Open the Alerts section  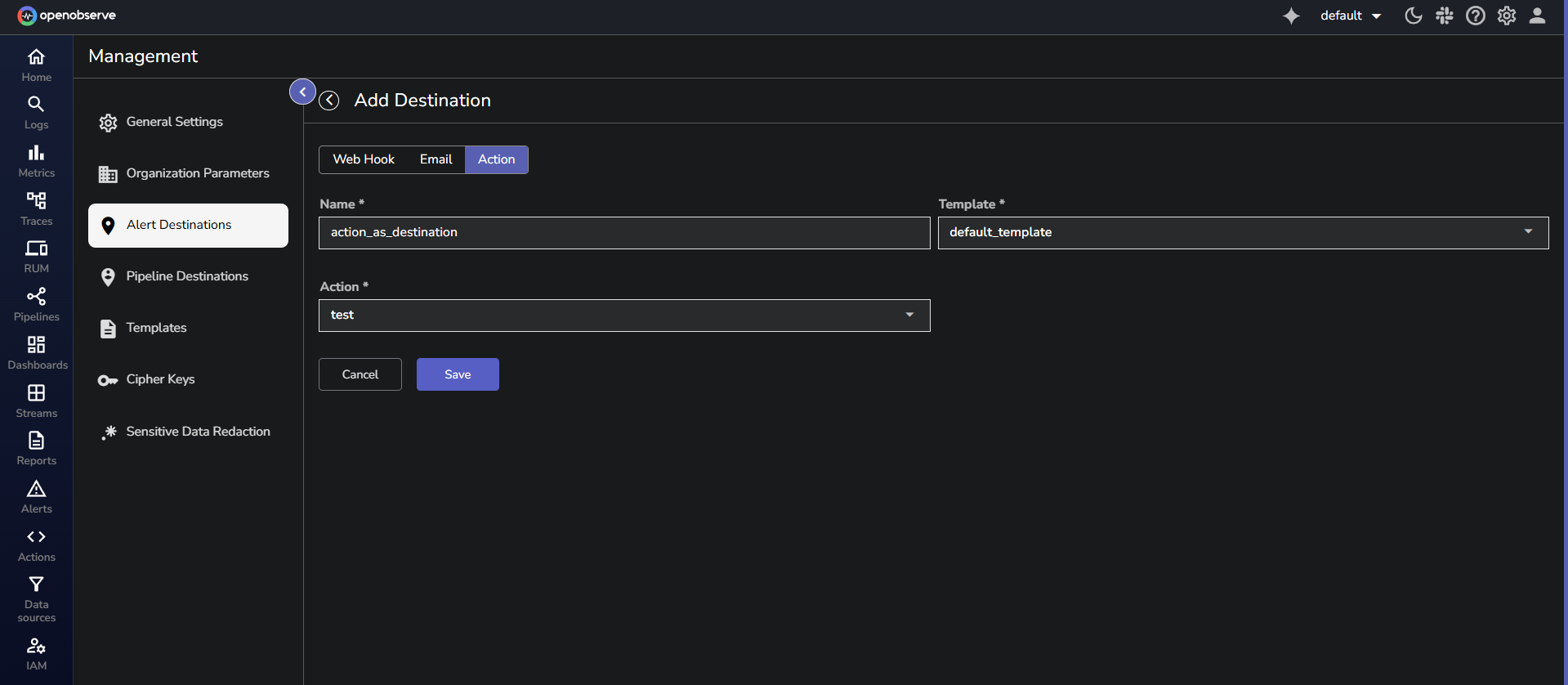pos(36,497)
